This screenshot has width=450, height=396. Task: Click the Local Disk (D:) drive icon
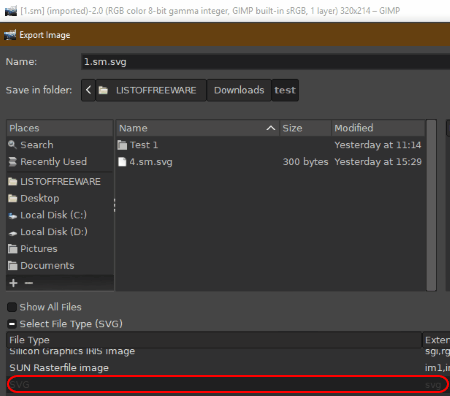(13, 233)
